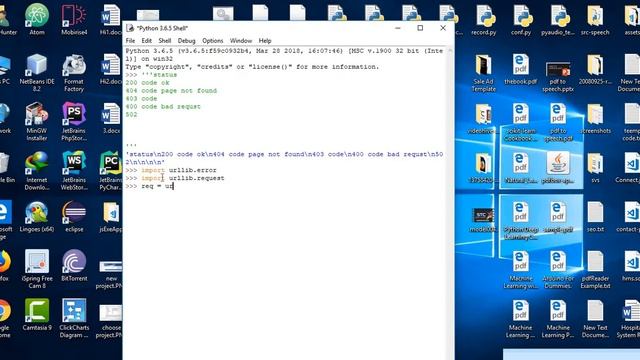The image size is (640, 360).
Task: Open the Window menu
Action: (241, 41)
